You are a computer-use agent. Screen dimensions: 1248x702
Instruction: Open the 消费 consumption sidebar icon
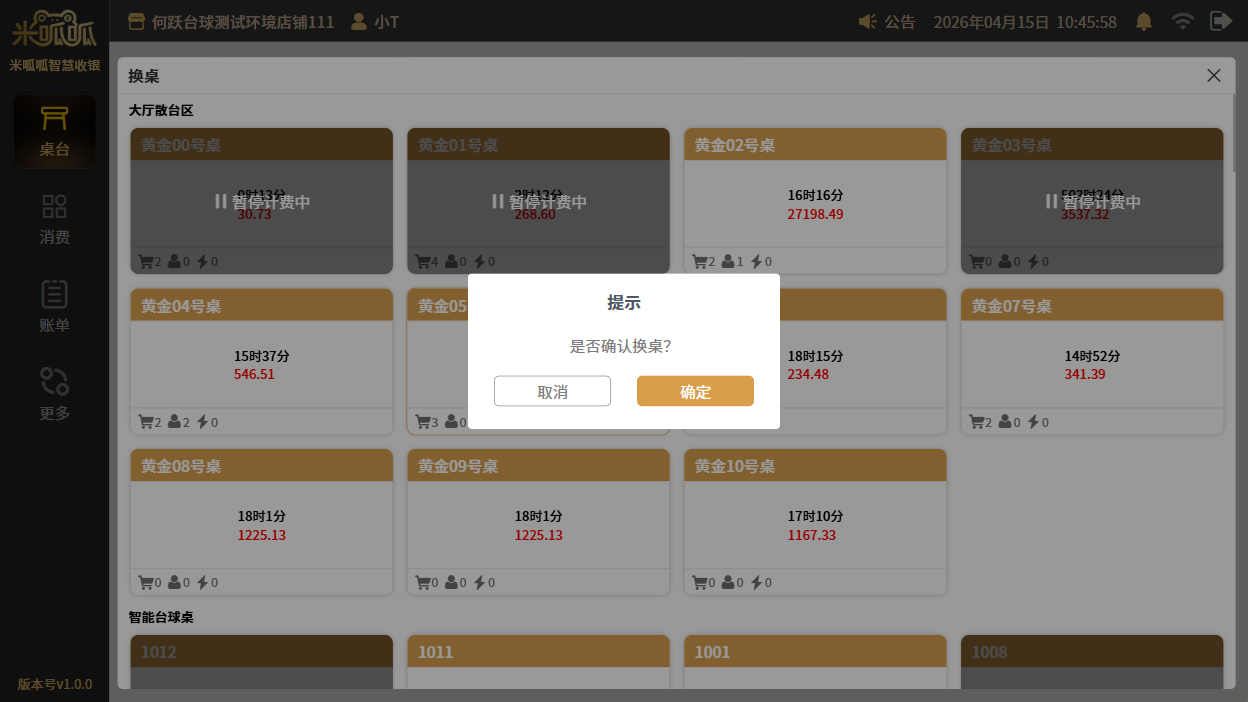(x=54, y=219)
